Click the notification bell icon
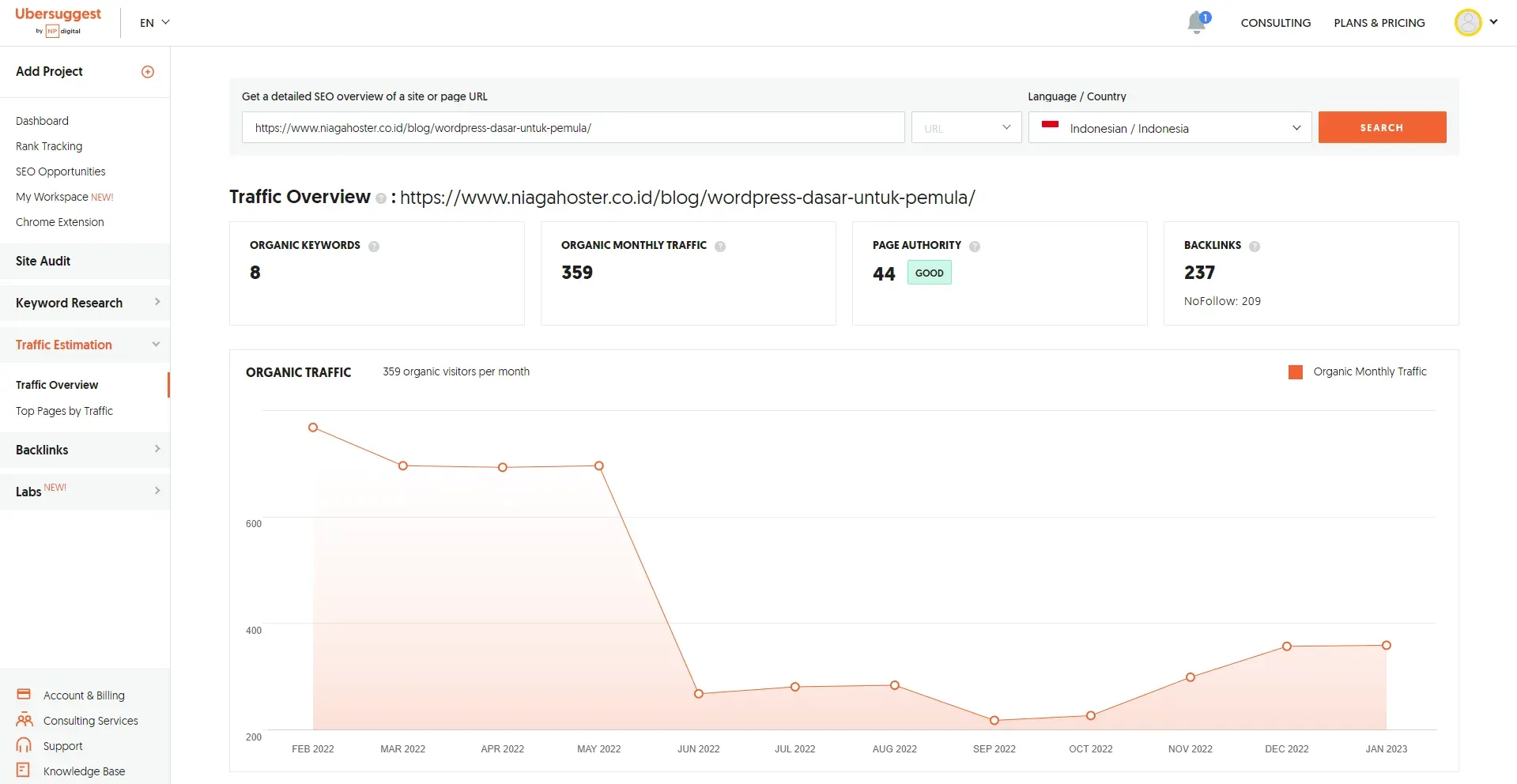 1197,23
